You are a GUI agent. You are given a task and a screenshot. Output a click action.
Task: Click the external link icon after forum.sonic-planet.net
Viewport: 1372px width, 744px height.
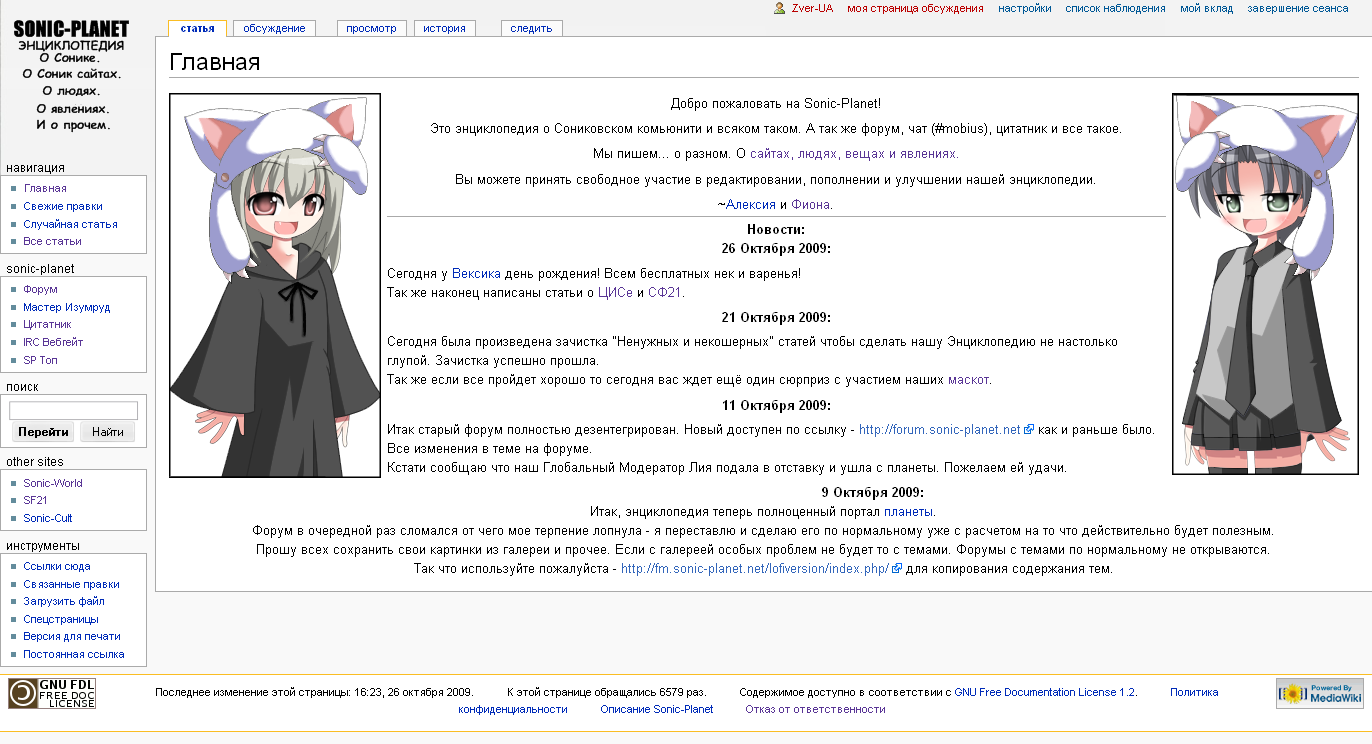click(x=1029, y=430)
